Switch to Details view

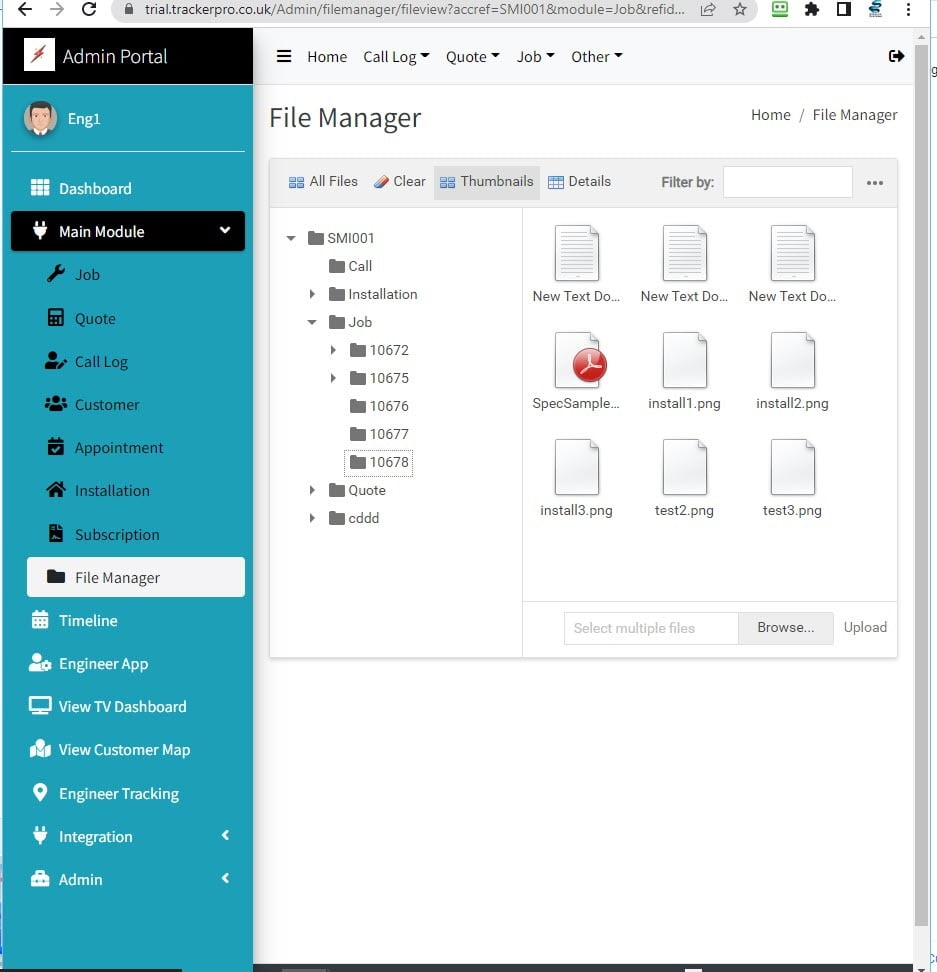[x=579, y=182]
